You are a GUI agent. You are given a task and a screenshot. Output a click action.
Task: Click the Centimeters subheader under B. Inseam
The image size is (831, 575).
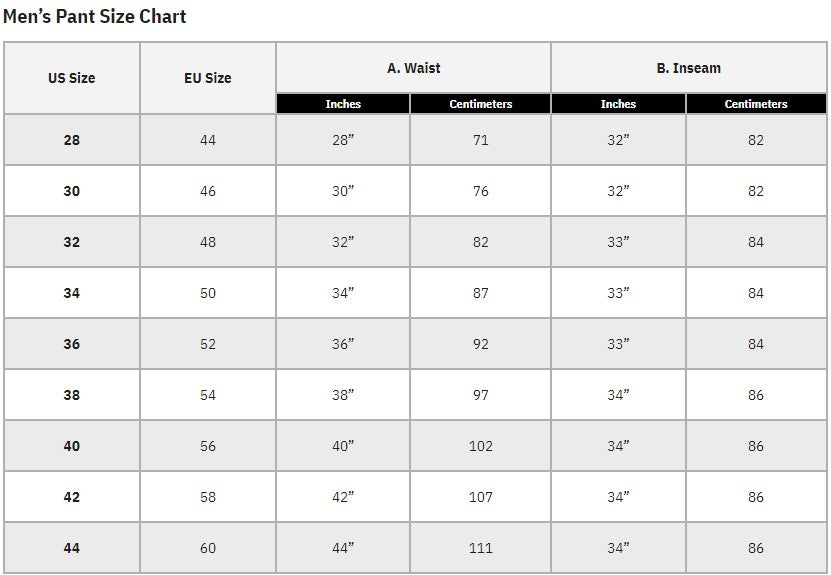(x=756, y=104)
